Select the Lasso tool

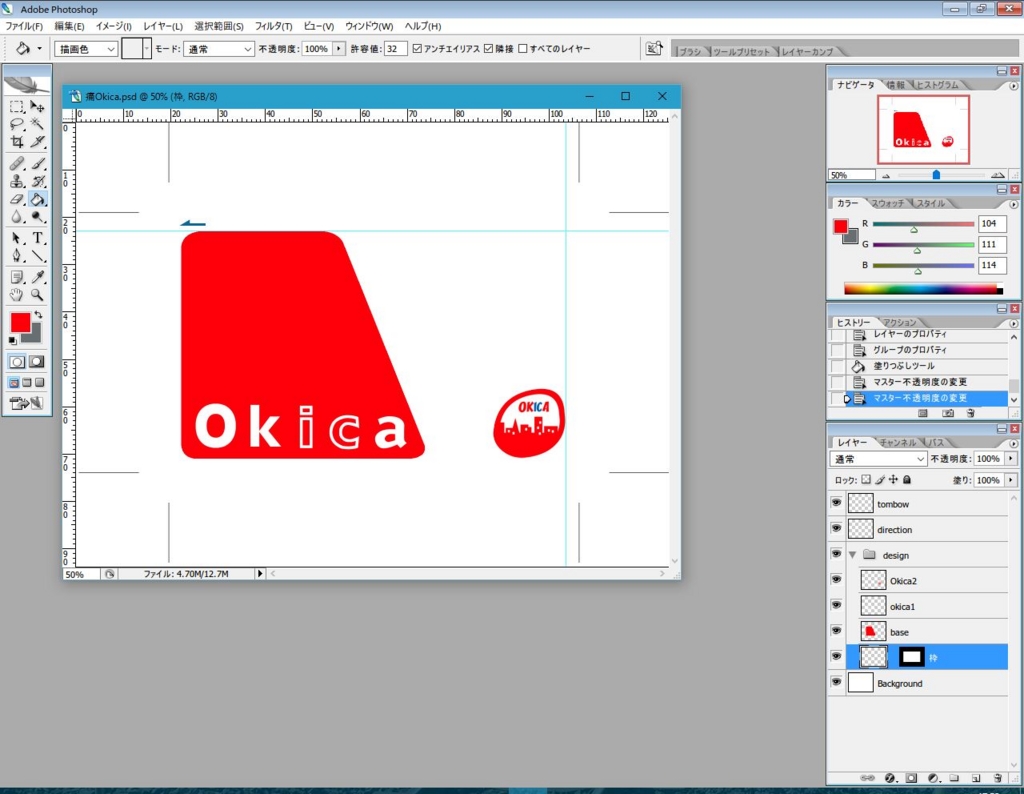point(17,124)
